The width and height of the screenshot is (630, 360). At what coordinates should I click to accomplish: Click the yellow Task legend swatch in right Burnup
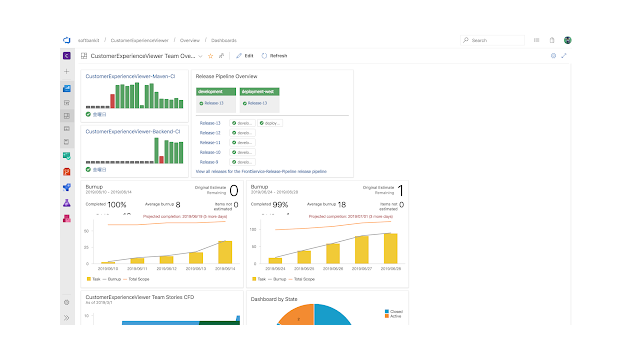coord(254,279)
